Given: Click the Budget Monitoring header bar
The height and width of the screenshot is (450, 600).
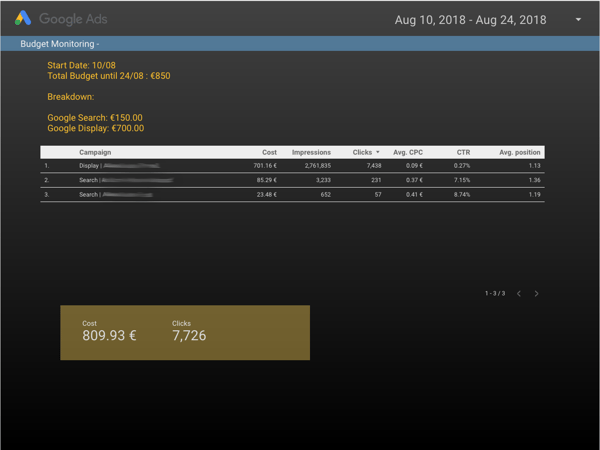Looking at the screenshot, I should pos(300,44).
